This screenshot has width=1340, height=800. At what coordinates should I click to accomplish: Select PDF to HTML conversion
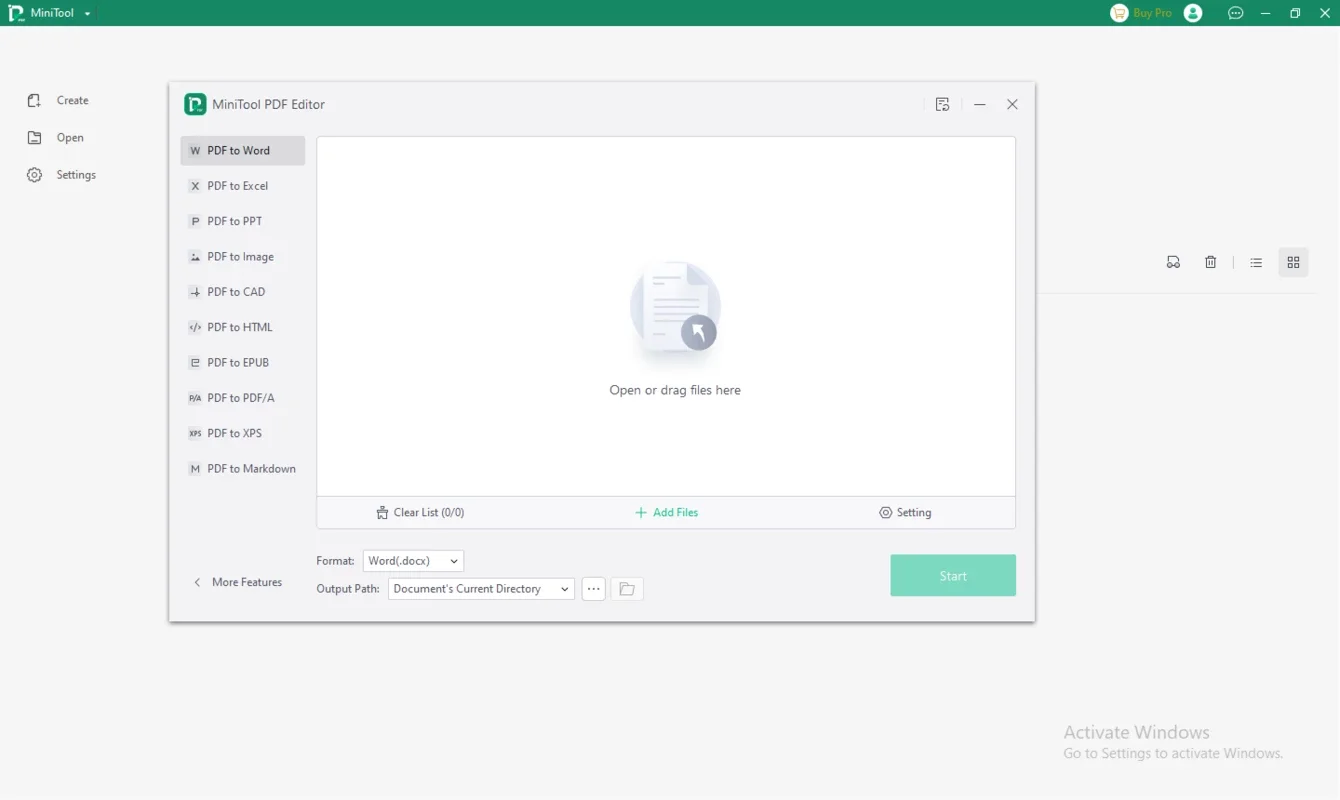[243, 327]
